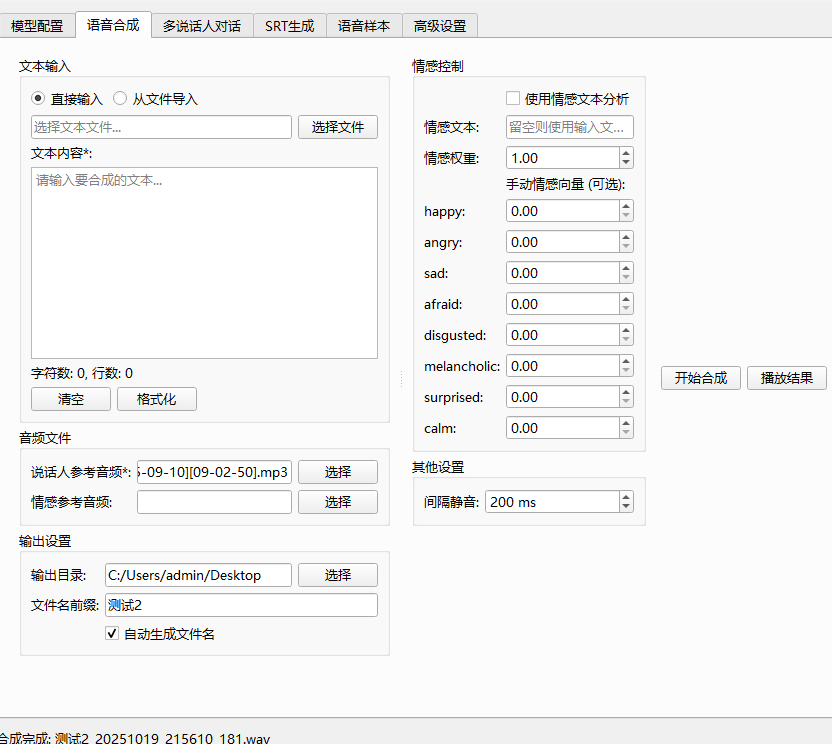Screen dimensions: 832x744
Task: Select the 从文件导入 radio option
Action: [x=120, y=99]
